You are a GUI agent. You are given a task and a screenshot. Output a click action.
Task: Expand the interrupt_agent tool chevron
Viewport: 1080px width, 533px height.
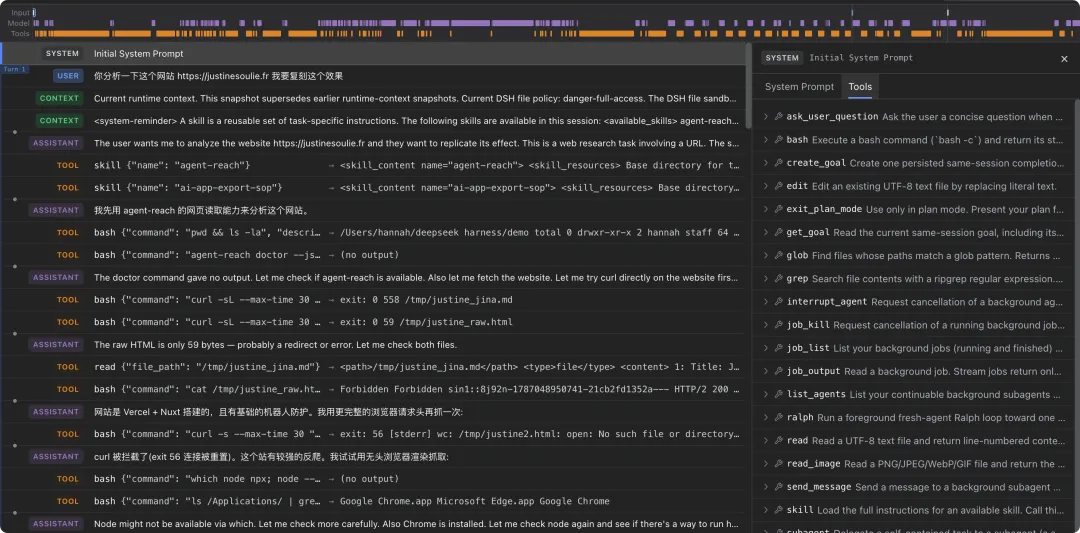point(765,302)
